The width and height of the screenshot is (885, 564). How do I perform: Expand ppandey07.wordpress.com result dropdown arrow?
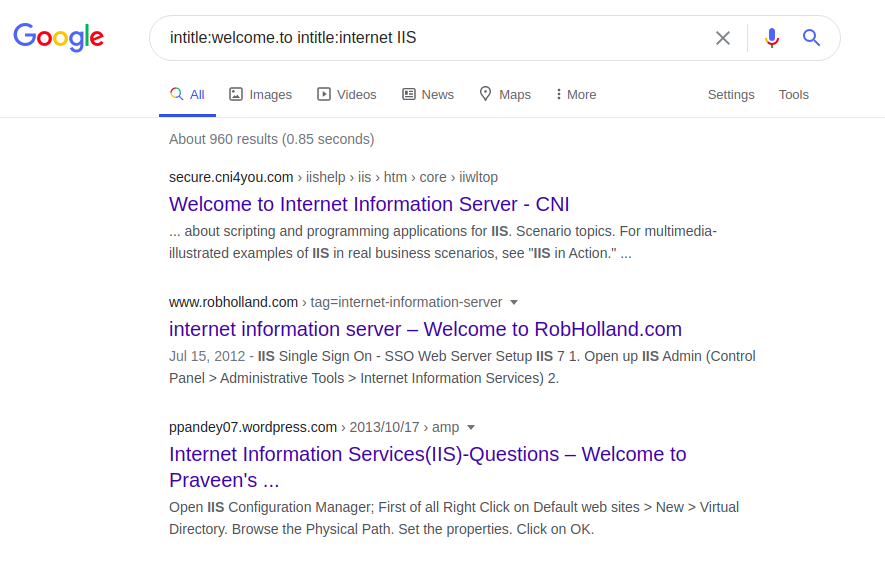(x=471, y=427)
